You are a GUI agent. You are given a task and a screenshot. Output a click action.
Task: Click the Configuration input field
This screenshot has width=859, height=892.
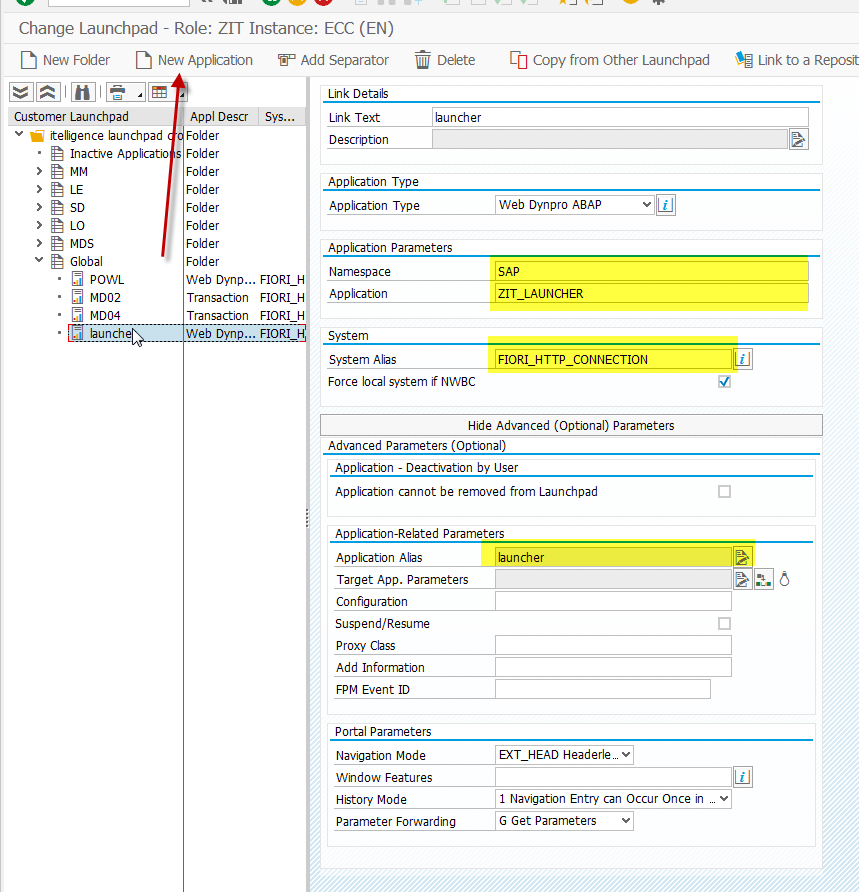pyautogui.click(x=613, y=602)
